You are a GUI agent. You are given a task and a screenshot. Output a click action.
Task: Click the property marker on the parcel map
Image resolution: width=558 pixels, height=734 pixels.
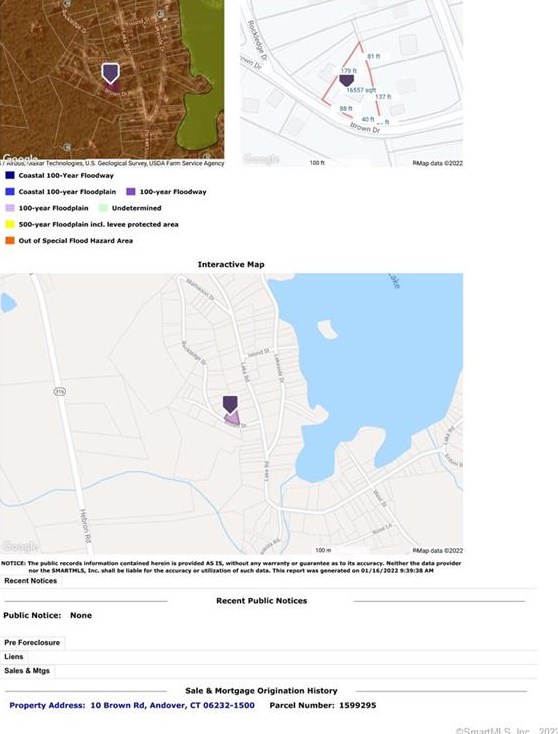(346, 80)
